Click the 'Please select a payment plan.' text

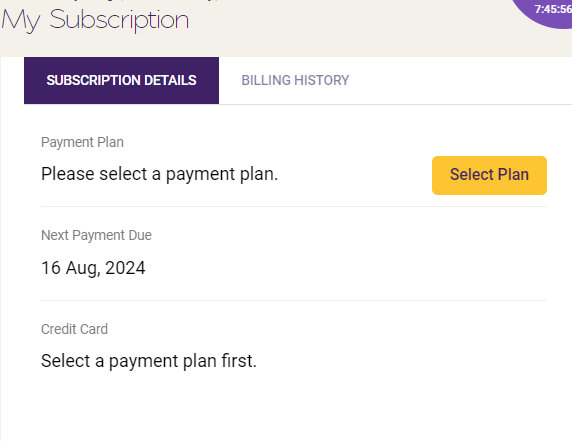coord(159,174)
